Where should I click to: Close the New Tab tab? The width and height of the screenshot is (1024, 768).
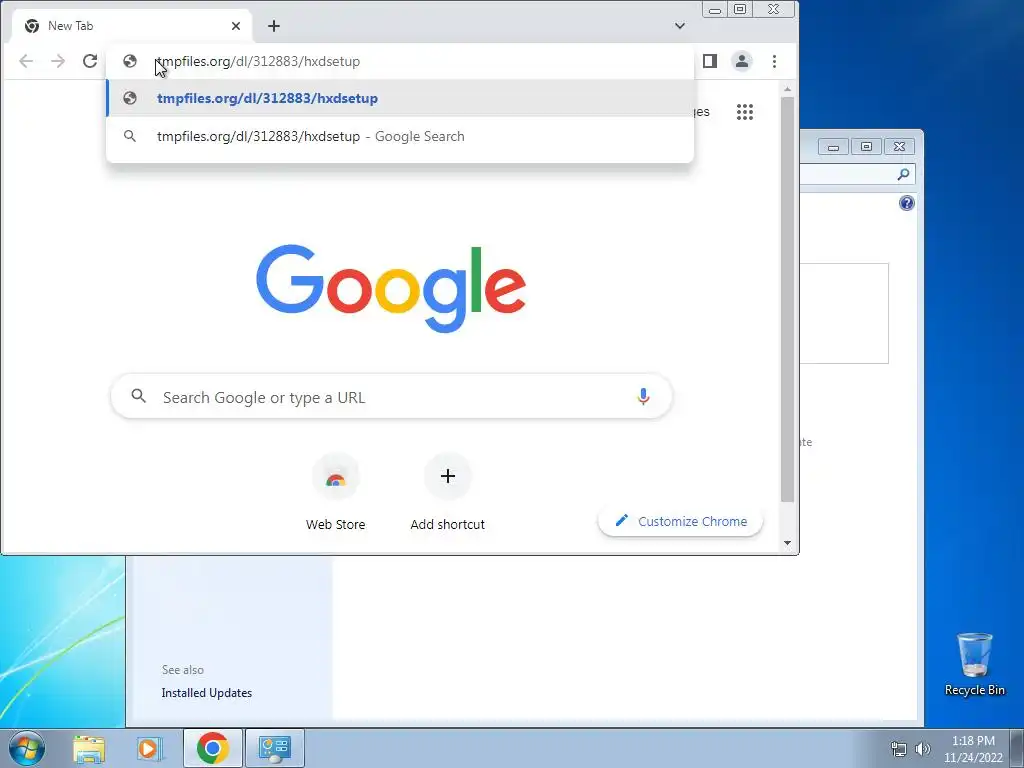[x=236, y=26]
